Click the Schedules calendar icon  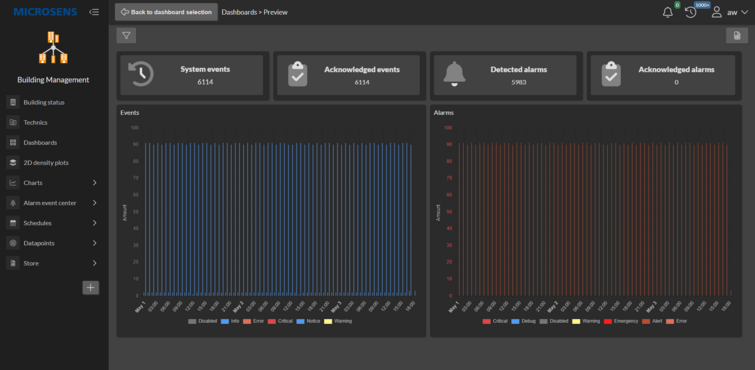click(13, 223)
